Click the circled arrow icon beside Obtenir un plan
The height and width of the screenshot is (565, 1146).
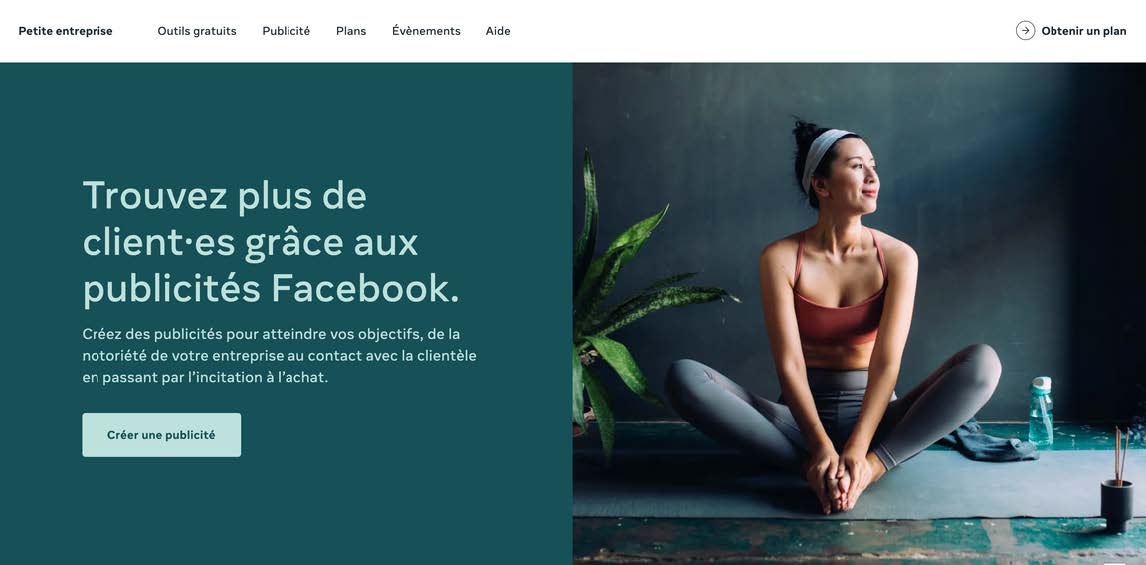click(x=1025, y=31)
